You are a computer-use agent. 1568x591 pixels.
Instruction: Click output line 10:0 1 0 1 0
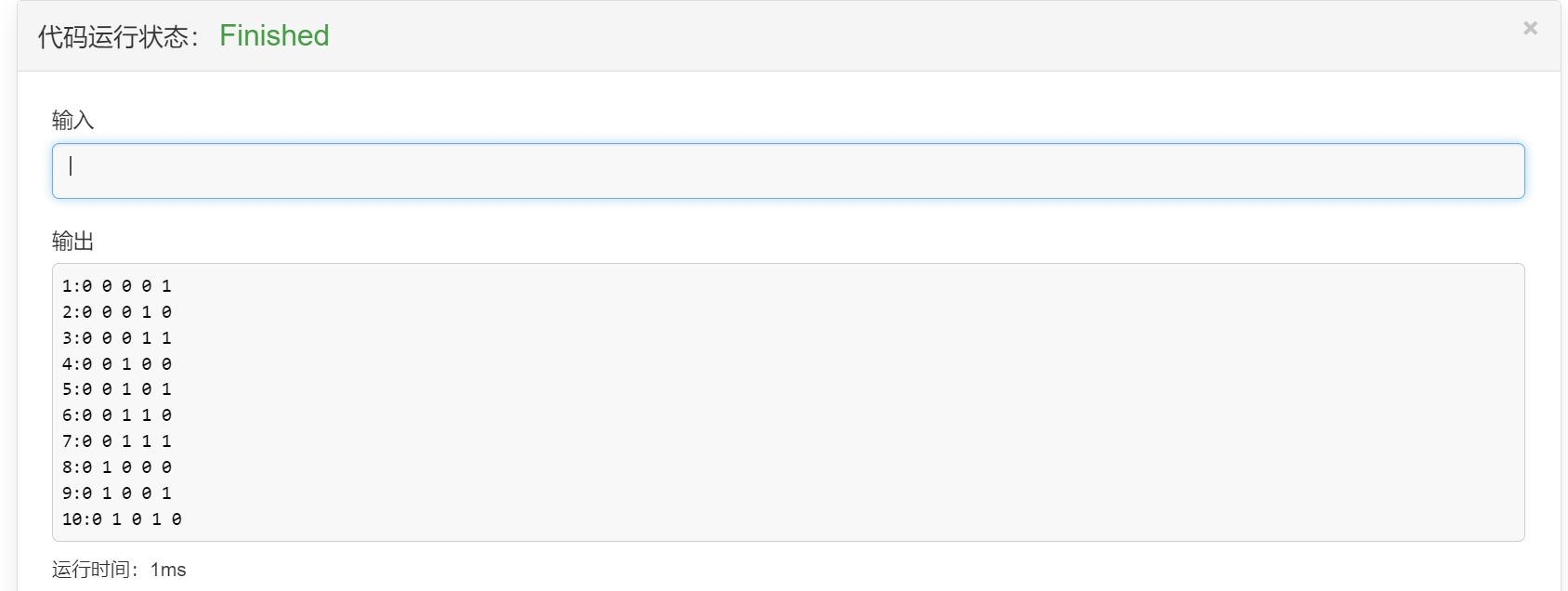pyautogui.click(x=122, y=519)
